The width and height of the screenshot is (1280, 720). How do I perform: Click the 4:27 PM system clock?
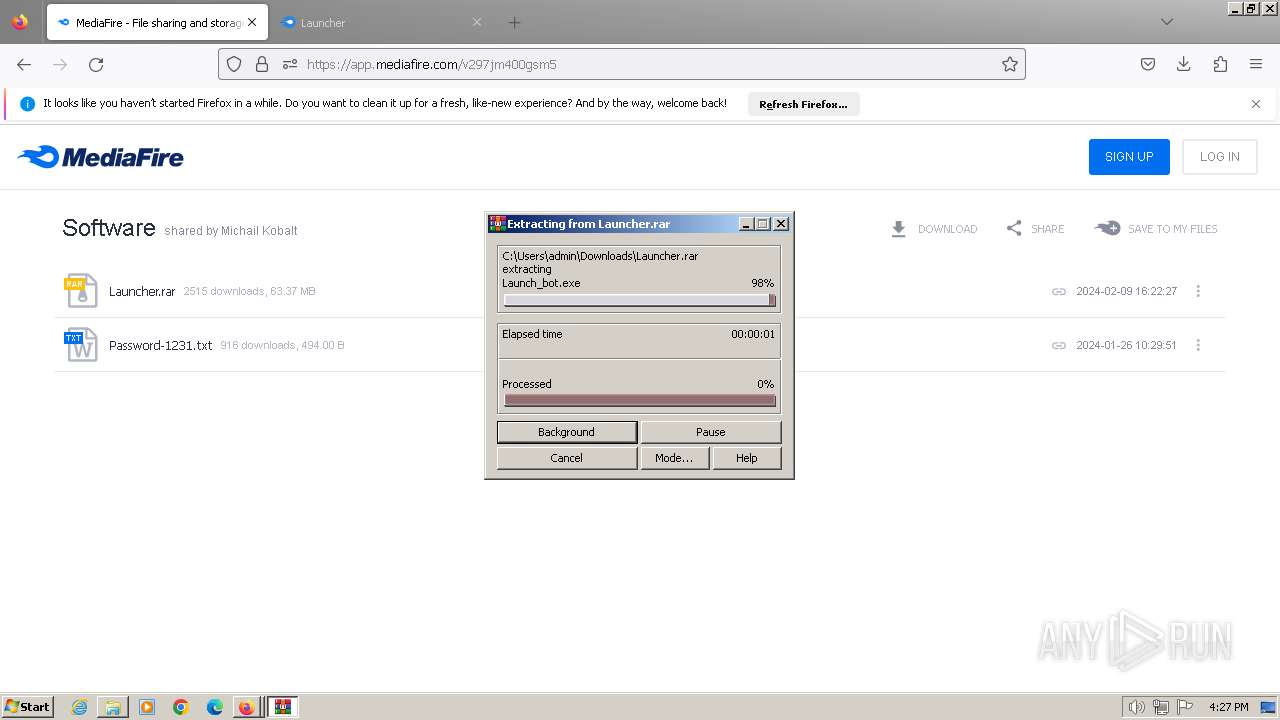point(1229,707)
